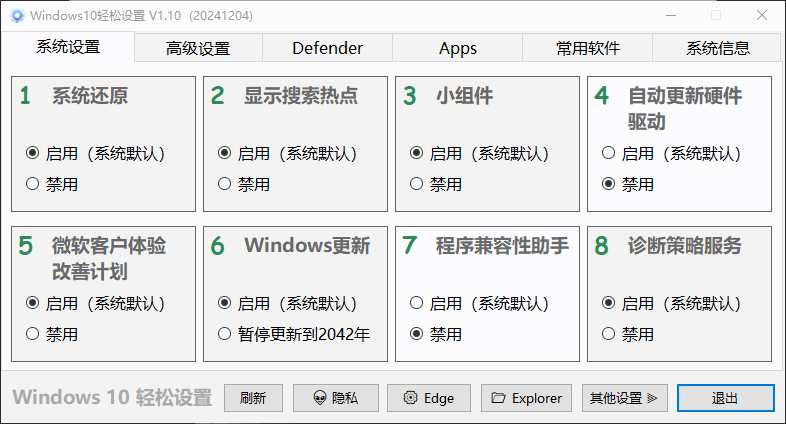This screenshot has height=424, width=786.
Task: Click the 刷新 button
Action: click(253, 398)
